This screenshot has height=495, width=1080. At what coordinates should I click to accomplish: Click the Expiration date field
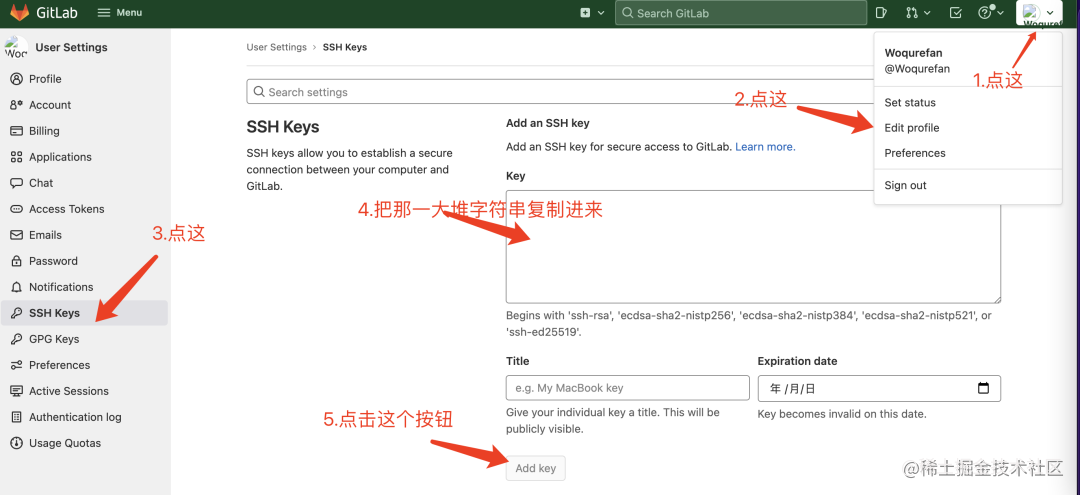point(879,388)
